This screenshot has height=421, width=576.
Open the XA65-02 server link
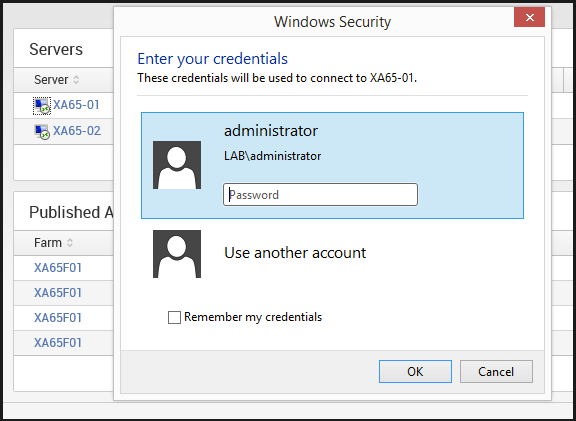(77, 131)
